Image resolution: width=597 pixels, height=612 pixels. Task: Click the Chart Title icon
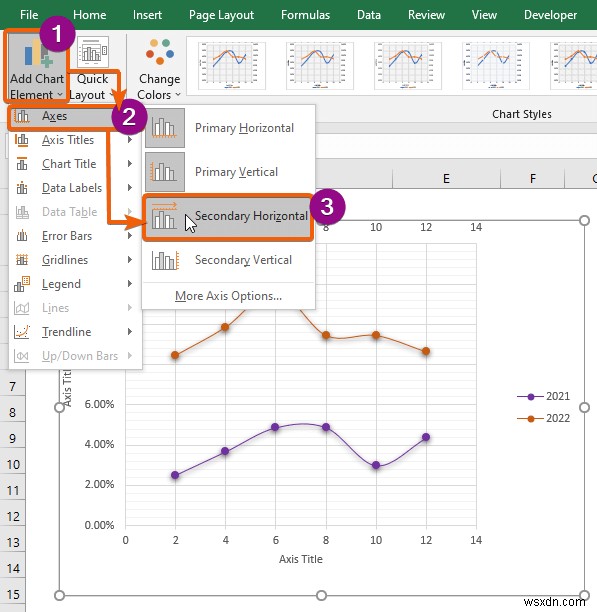22,164
